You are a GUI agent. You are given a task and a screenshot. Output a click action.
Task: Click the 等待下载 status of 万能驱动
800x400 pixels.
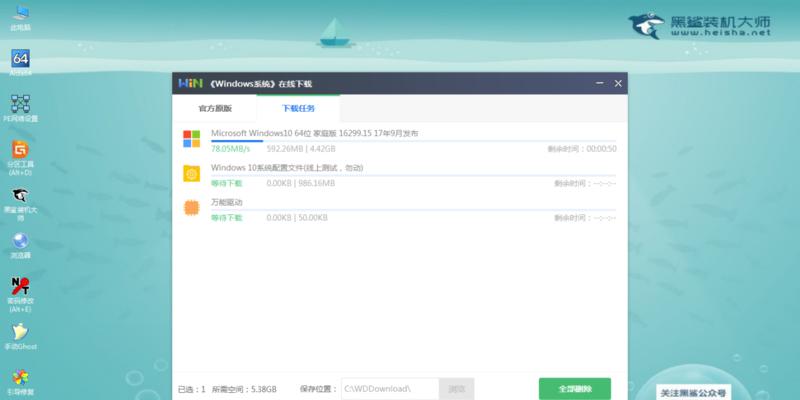(227, 218)
